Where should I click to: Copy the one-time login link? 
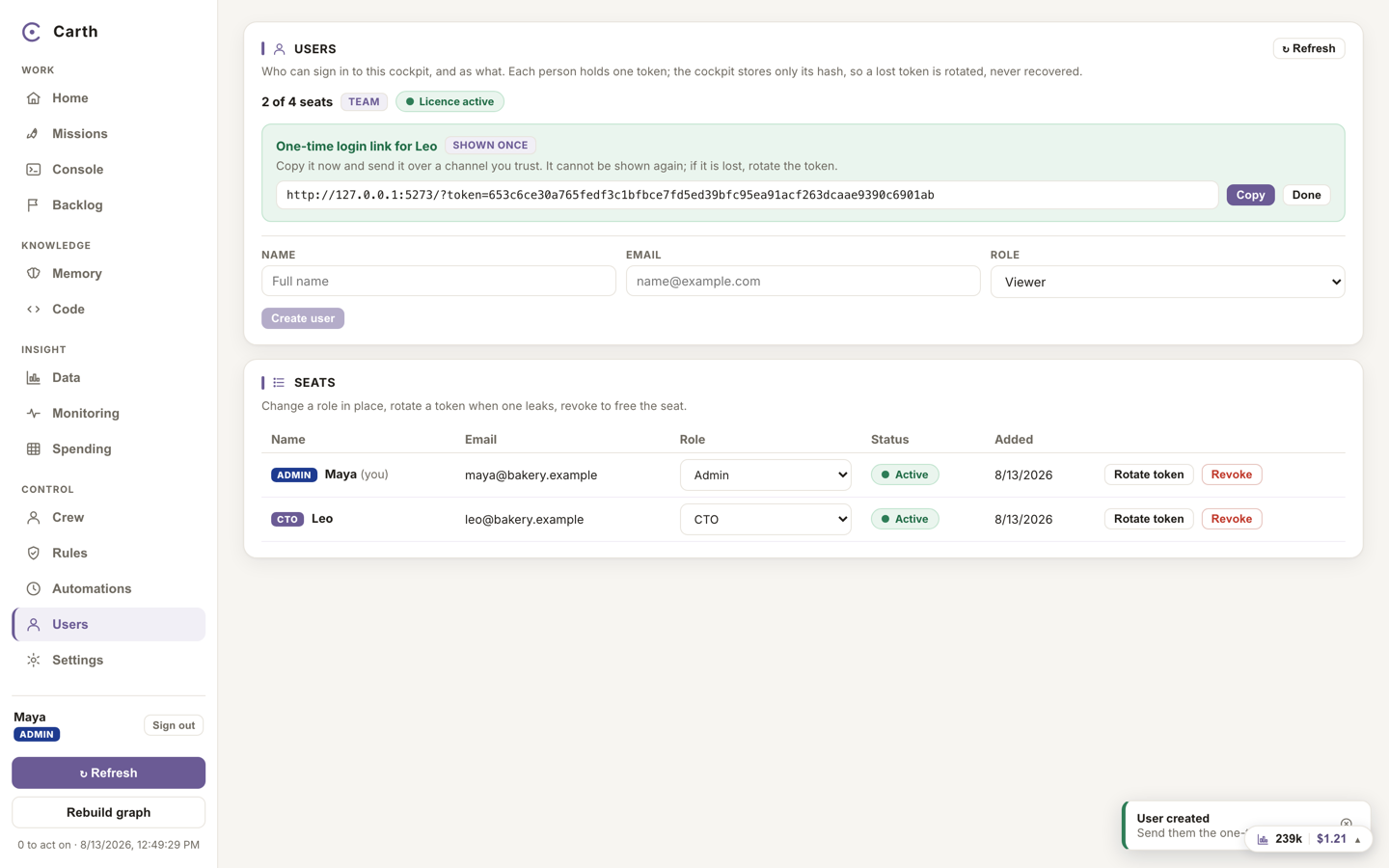[x=1250, y=195]
